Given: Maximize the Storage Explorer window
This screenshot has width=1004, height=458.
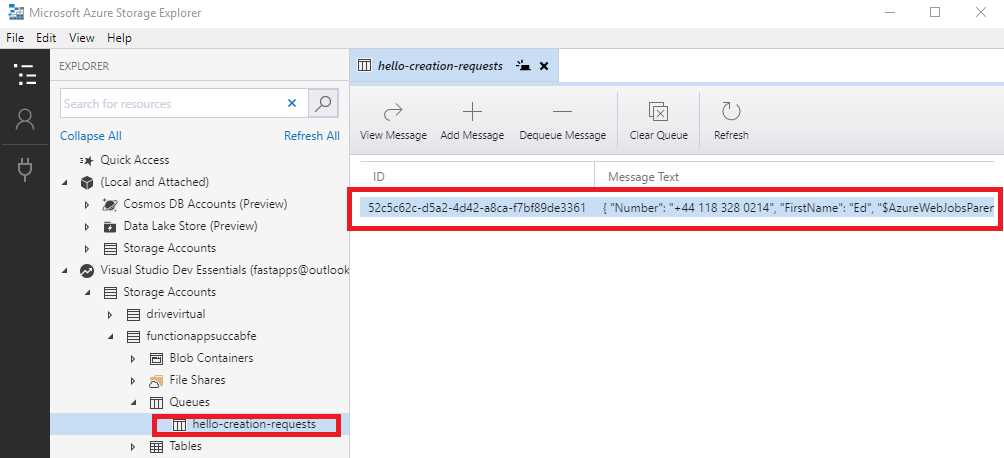Looking at the screenshot, I should (935, 12).
